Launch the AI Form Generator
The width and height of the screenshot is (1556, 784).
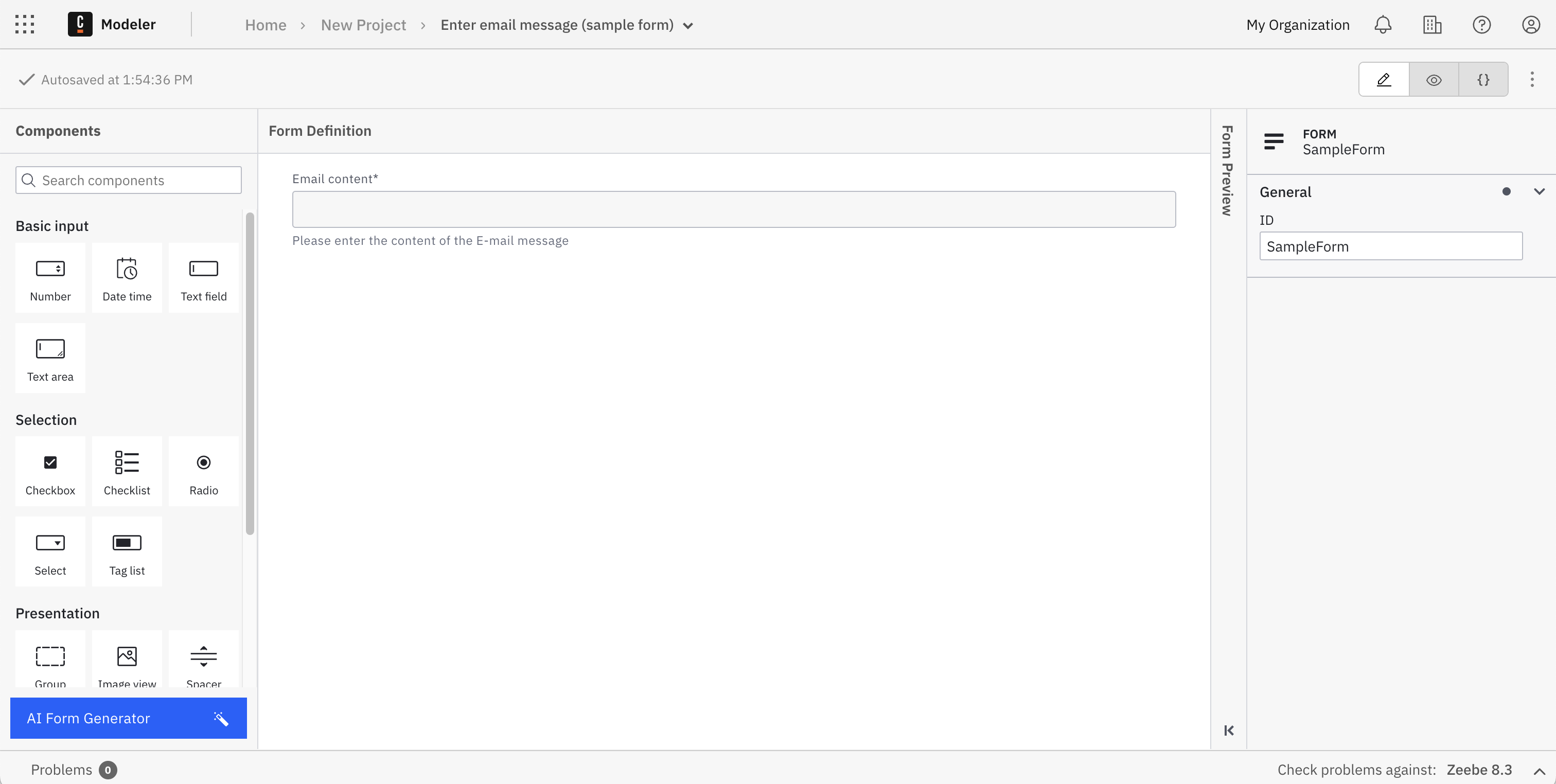tap(128, 718)
